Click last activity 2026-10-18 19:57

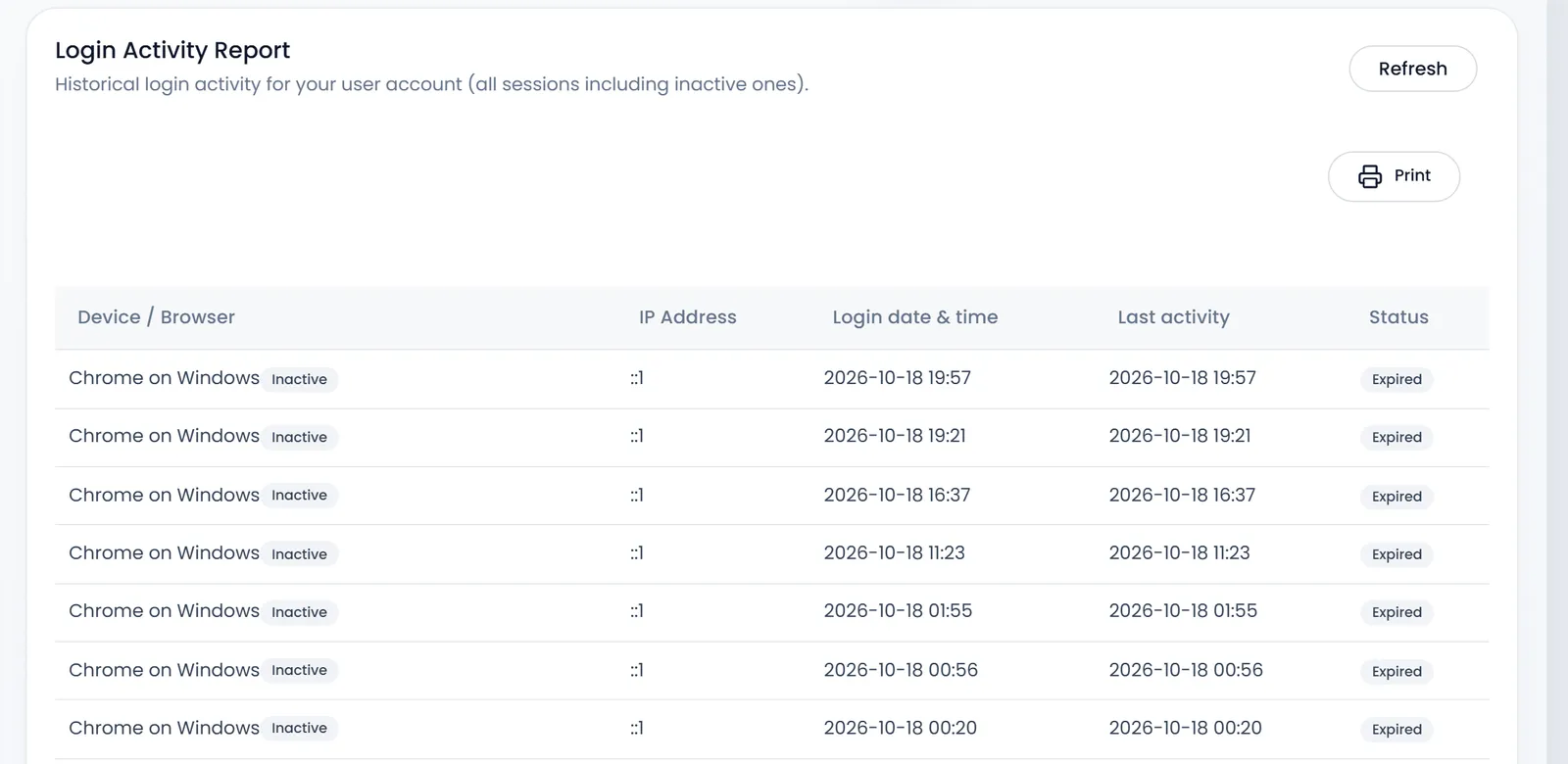(x=1182, y=378)
